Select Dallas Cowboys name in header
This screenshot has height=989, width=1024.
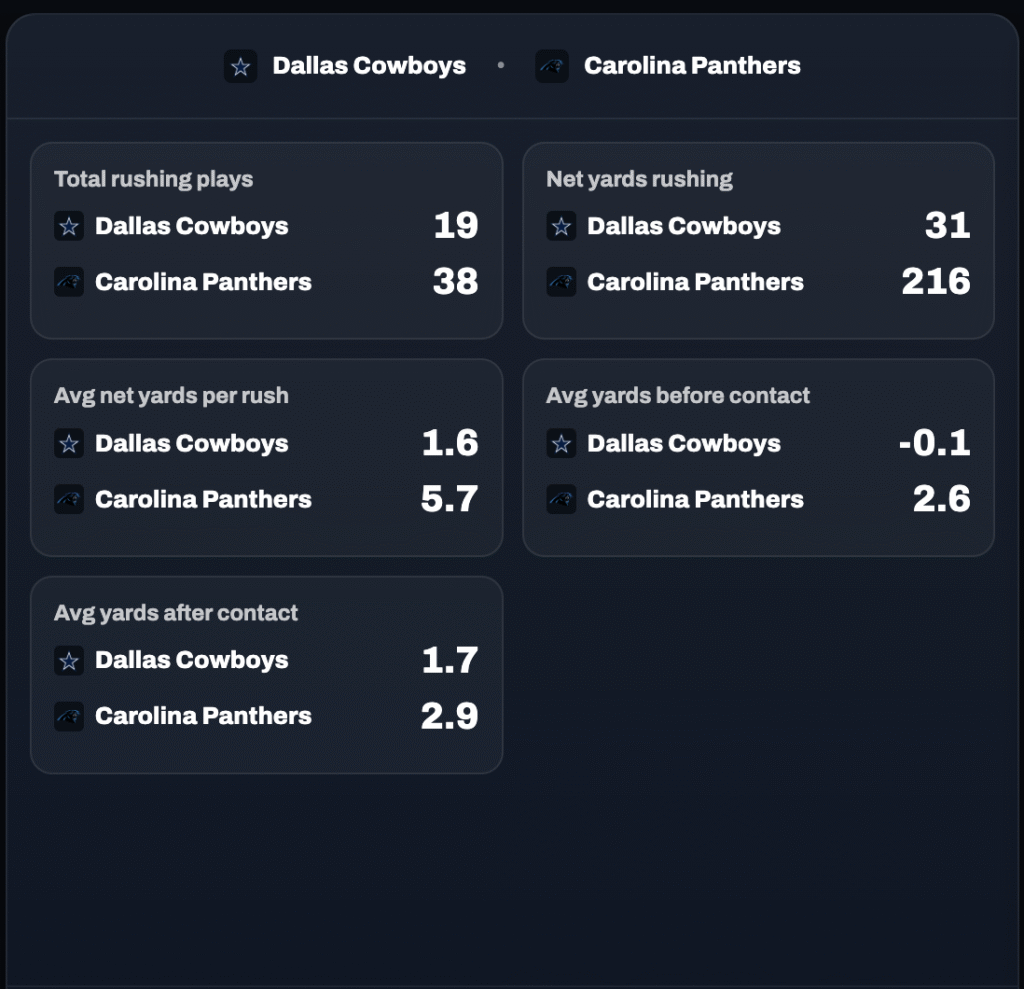tap(369, 66)
